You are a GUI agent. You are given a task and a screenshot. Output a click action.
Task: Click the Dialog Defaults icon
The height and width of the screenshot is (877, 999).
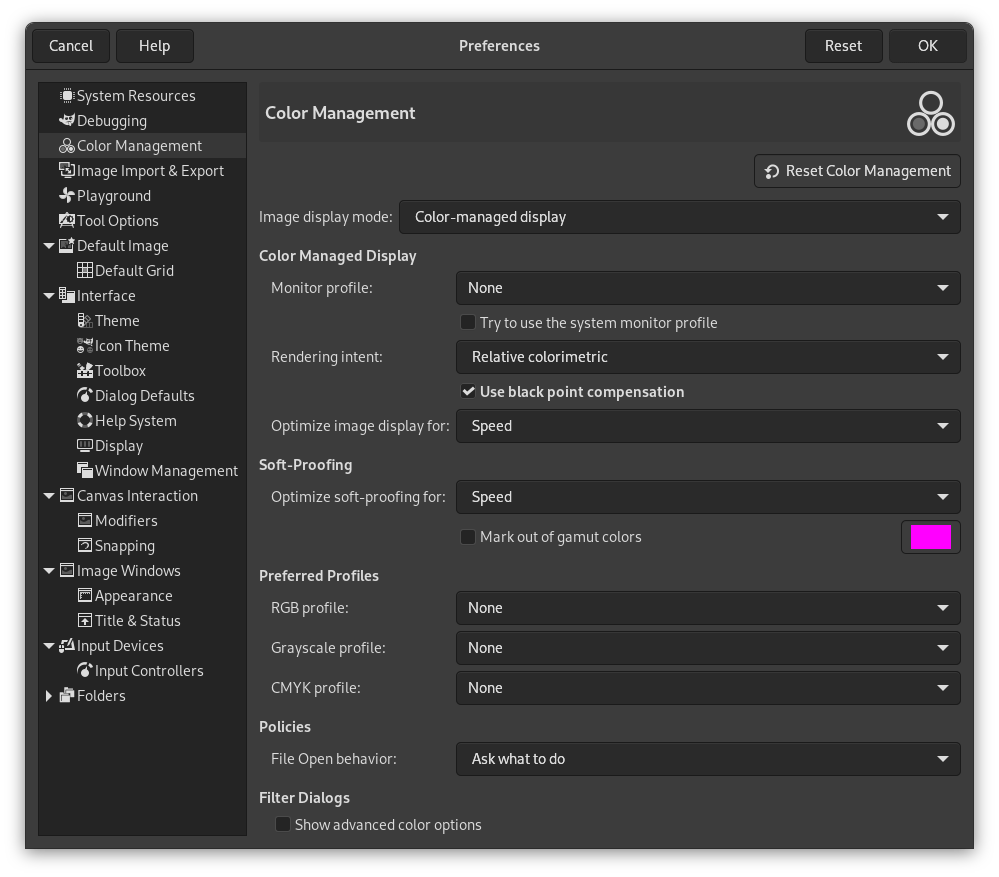pyautogui.click(x=85, y=396)
